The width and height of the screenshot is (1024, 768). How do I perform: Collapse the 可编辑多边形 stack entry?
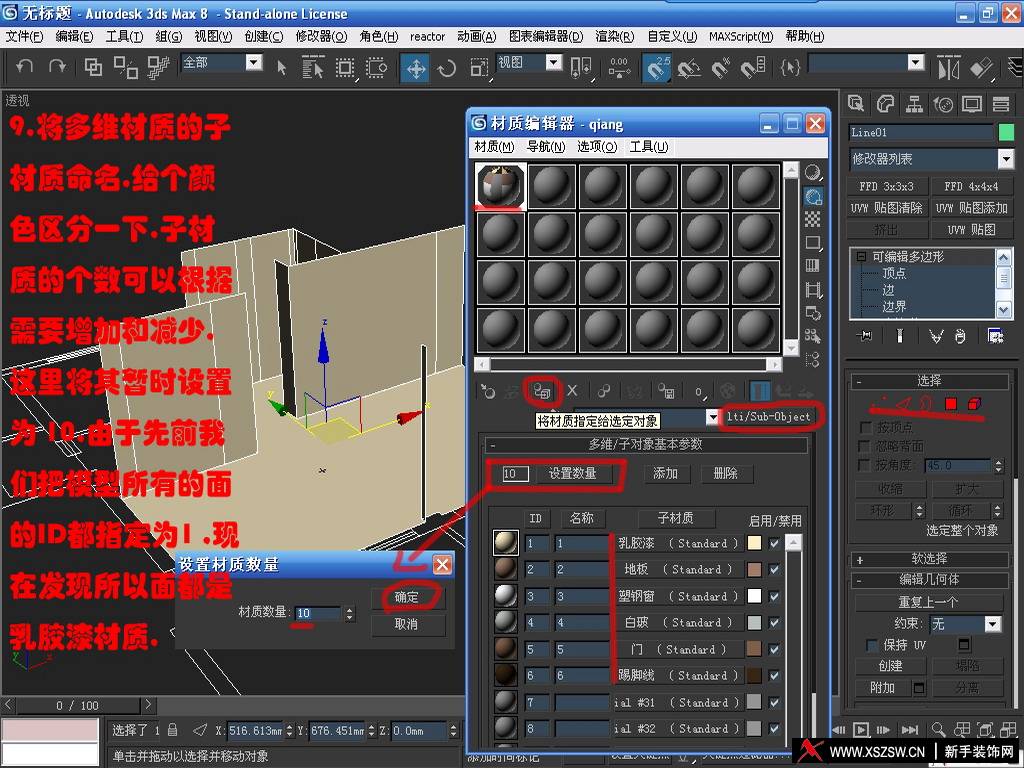pyautogui.click(x=861, y=257)
